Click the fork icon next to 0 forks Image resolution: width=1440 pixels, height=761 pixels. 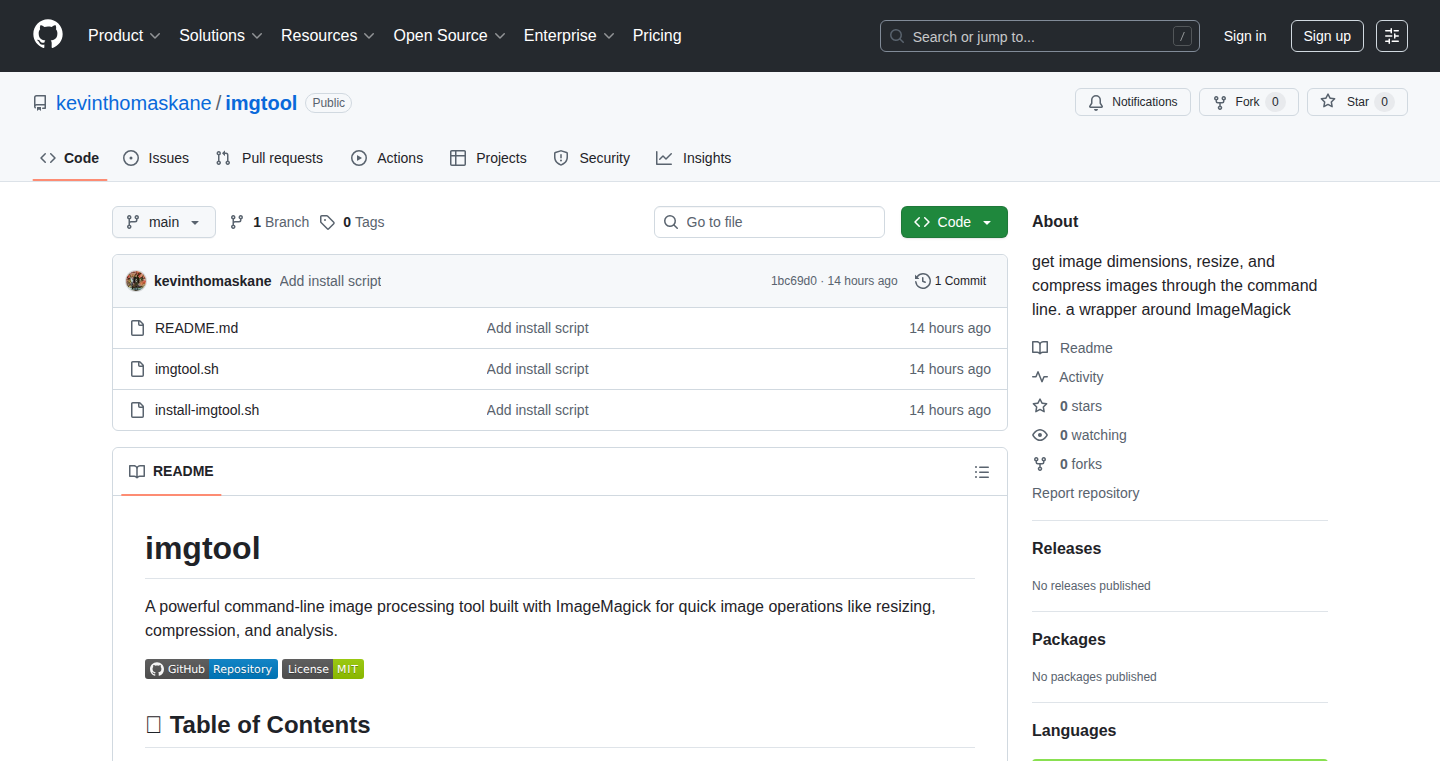click(1040, 464)
